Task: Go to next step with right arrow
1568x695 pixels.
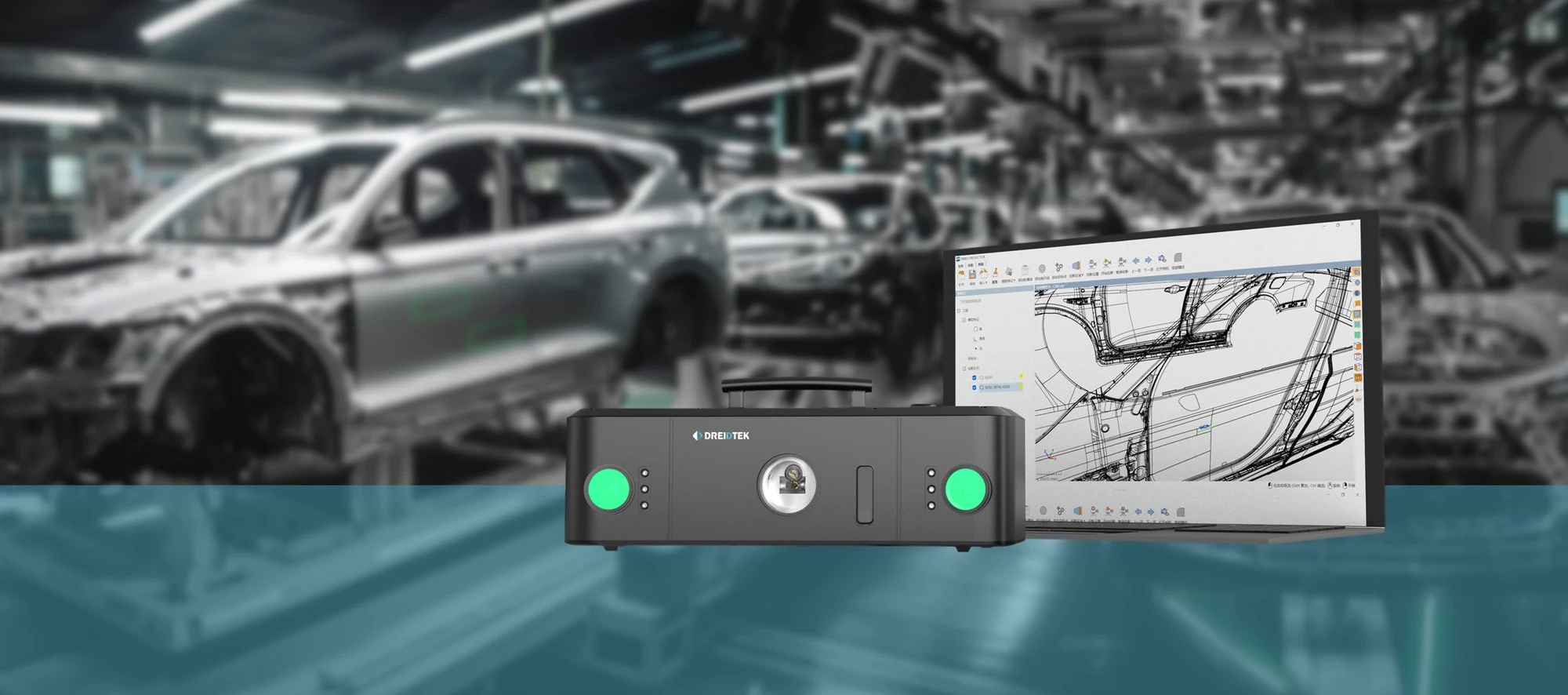Action: (1148, 260)
